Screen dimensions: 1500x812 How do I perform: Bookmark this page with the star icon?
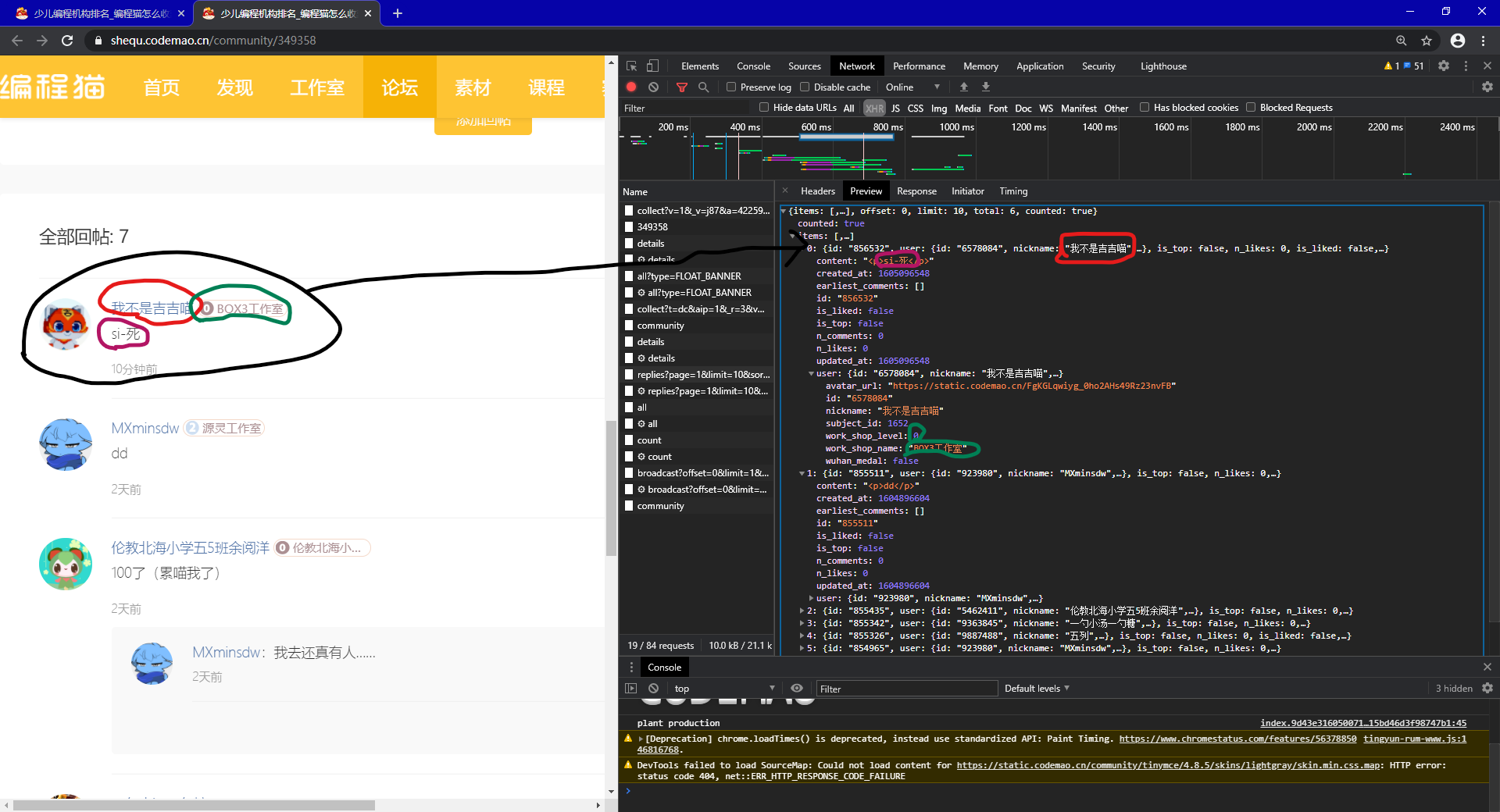1427,41
